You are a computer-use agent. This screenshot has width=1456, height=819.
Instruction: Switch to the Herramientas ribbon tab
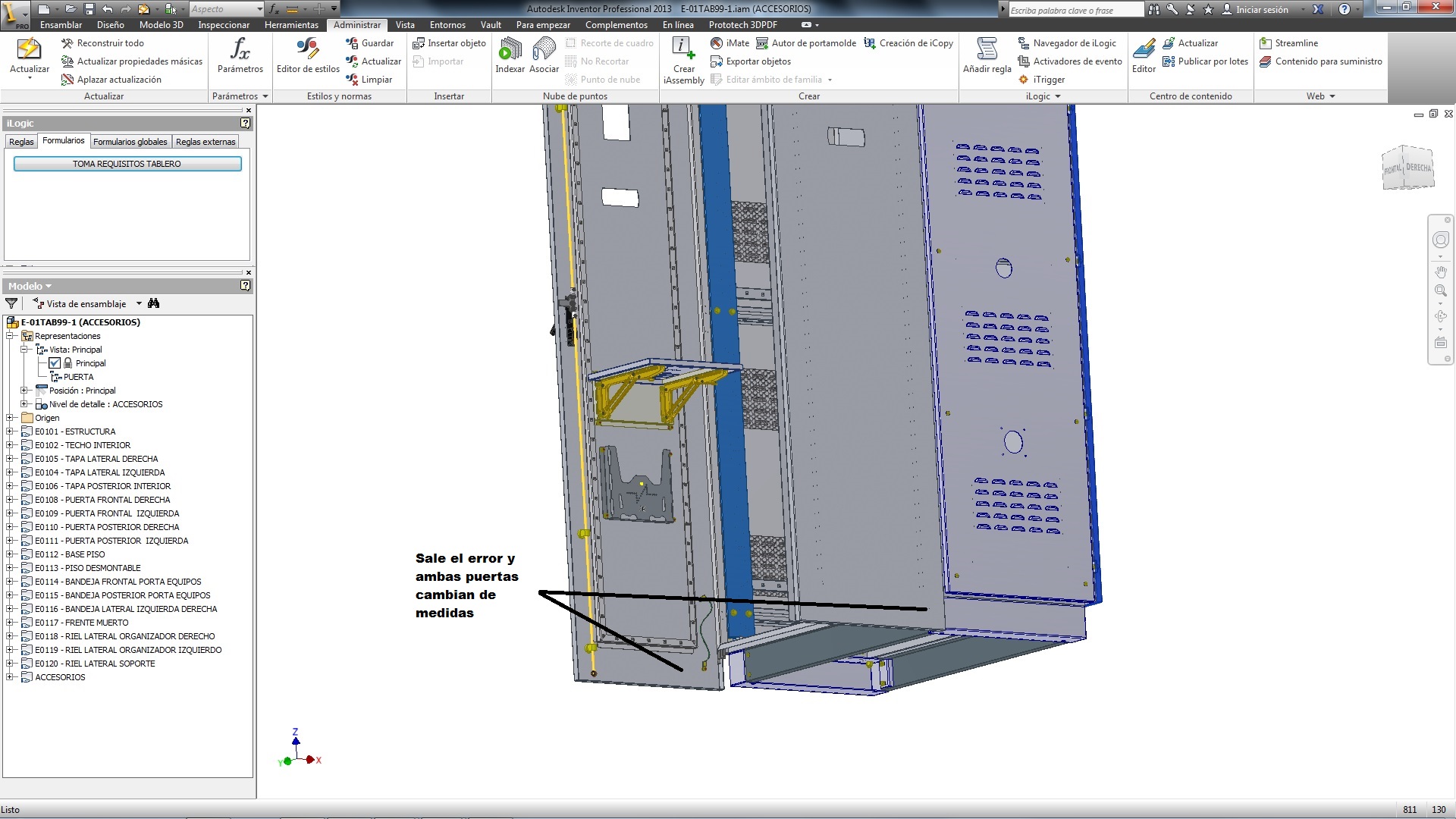tap(291, 25)
